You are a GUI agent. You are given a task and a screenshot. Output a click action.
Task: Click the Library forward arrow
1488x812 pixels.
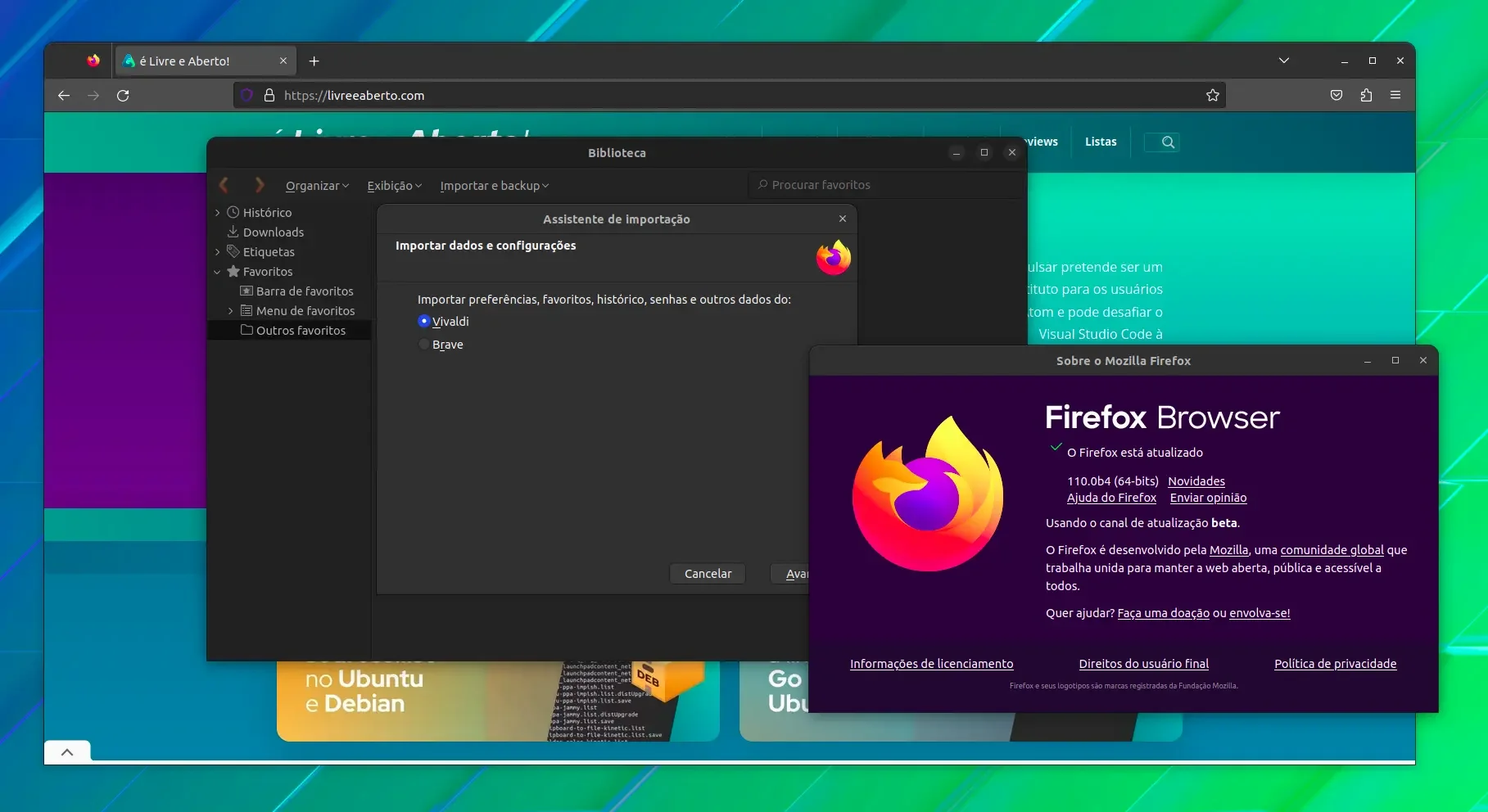tap(260, 185)
